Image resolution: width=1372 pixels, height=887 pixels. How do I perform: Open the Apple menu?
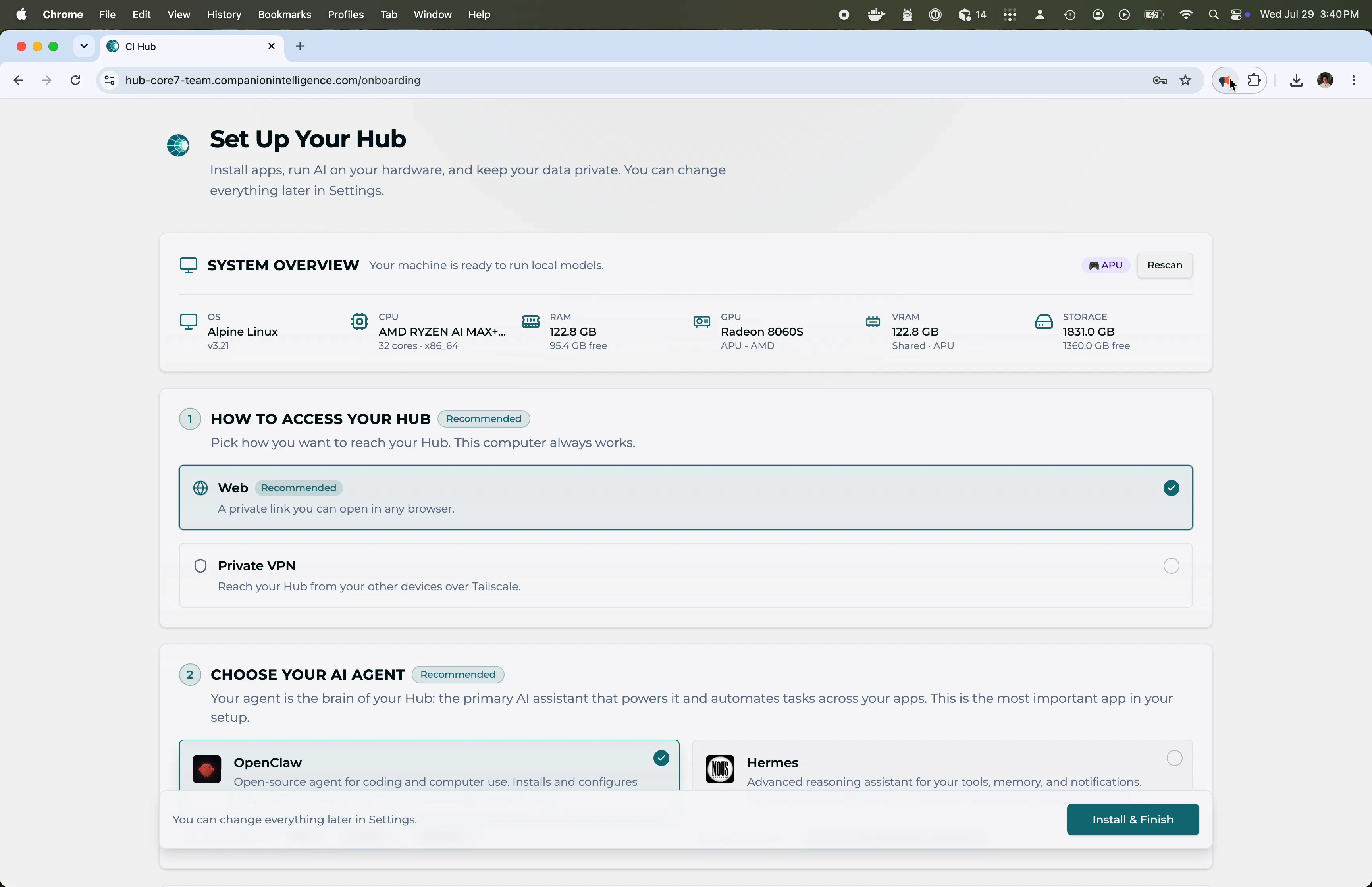tap(21, 15)
